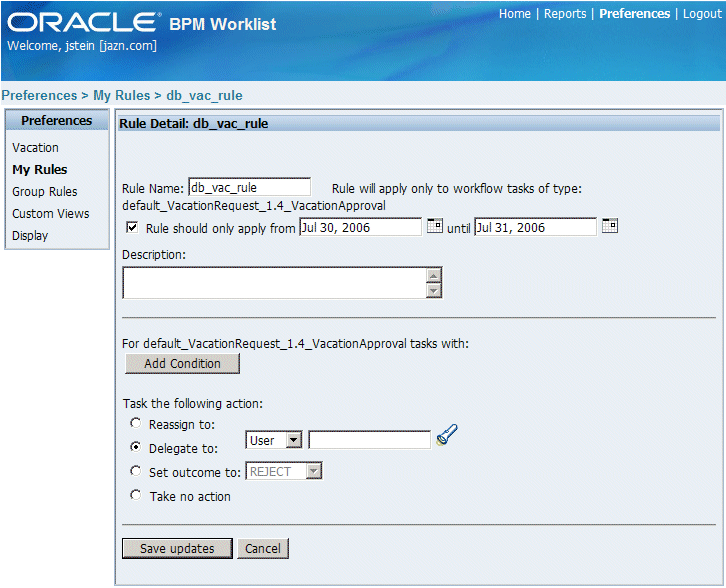This screenshot has height=588, width=726.
Task: Select the 'Reassign to' radio button
Action: point(136,423)
